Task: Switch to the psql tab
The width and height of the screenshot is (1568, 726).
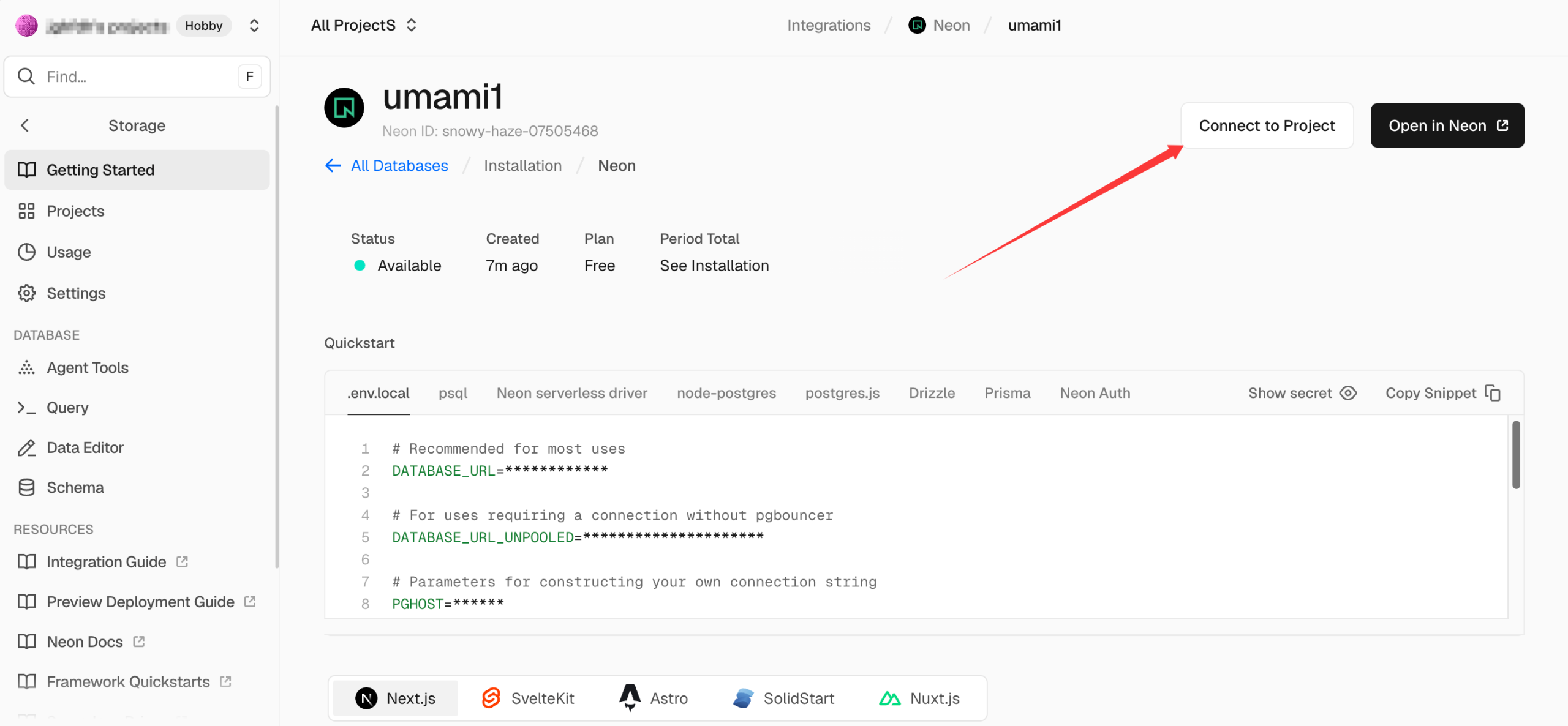Action: [x=453, y=393]
